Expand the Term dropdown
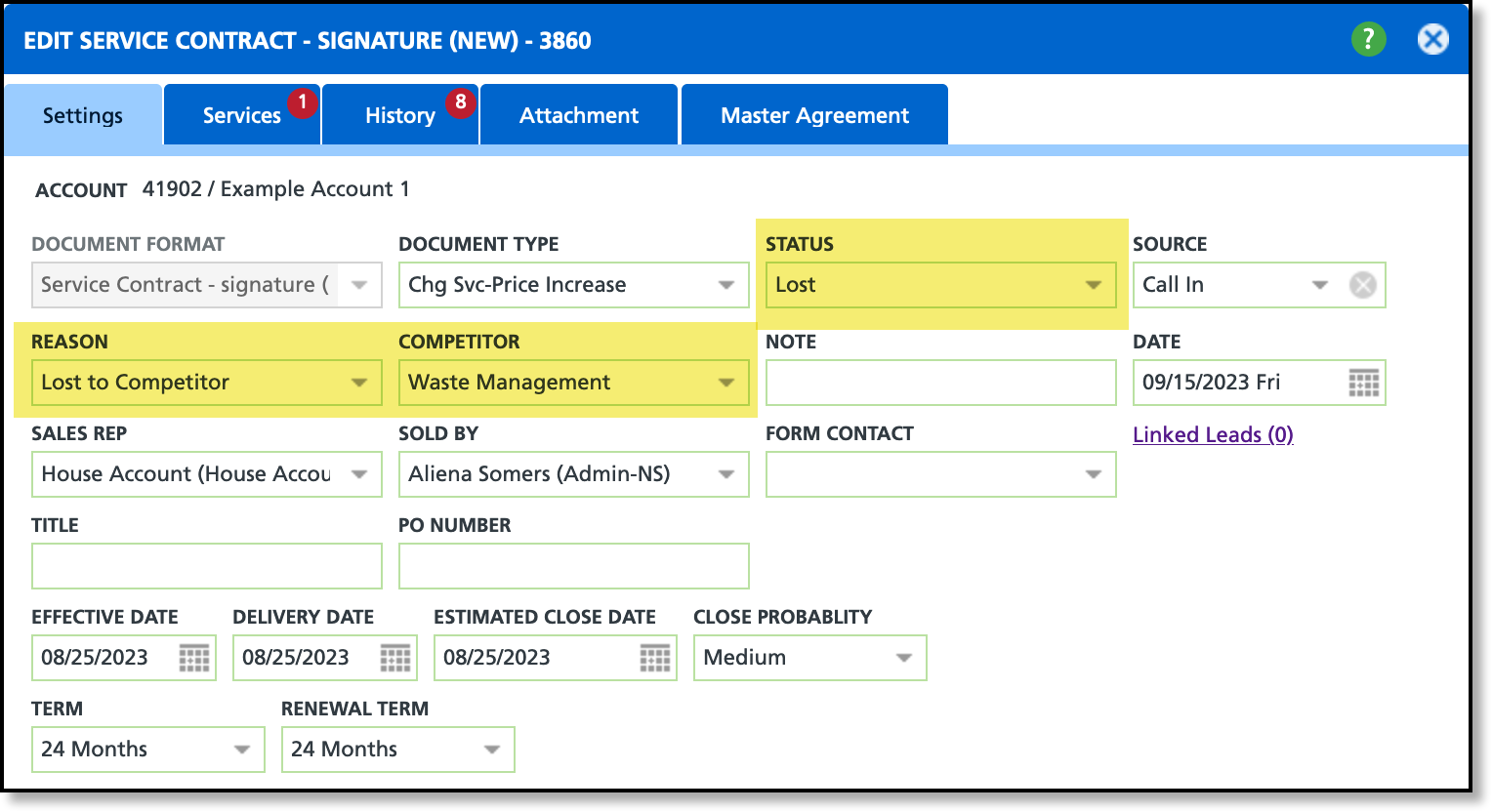The image size is (1492, 812). pos(148,750)
